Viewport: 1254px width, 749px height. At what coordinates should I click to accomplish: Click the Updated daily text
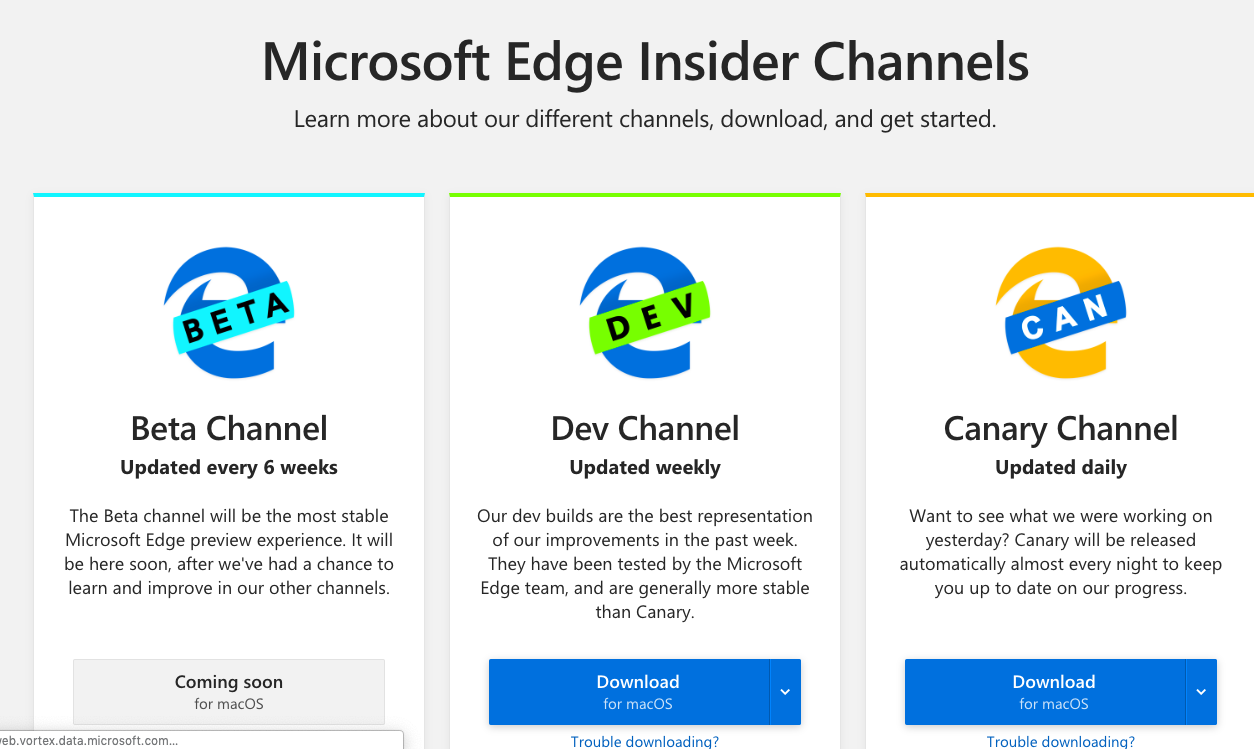[x=1061, y=467]
